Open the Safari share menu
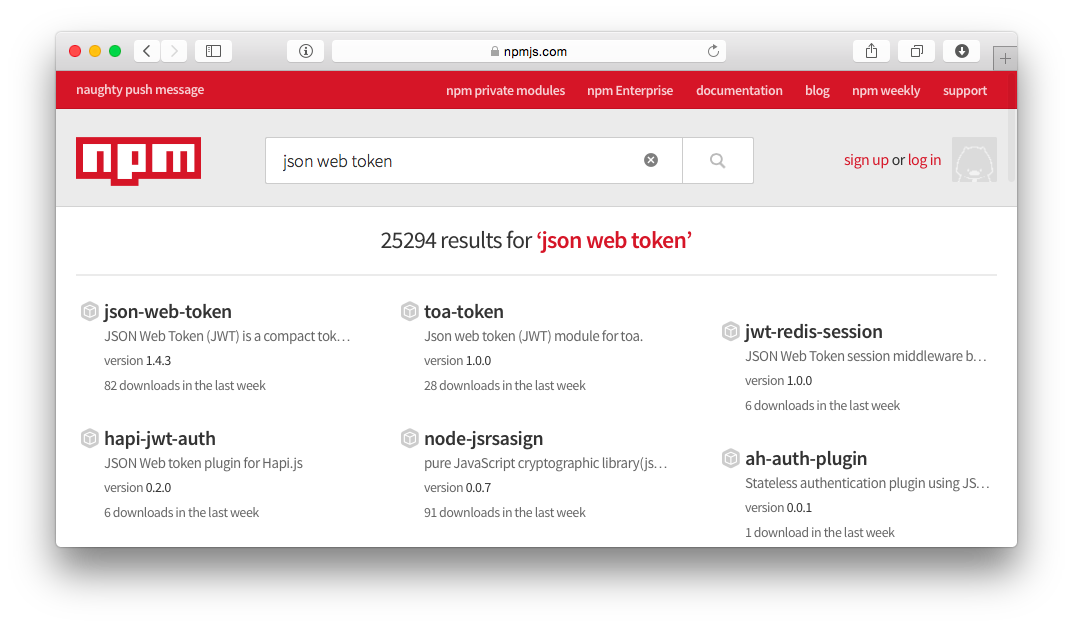This screenshot has width=1073, height=627. [871, 51]
